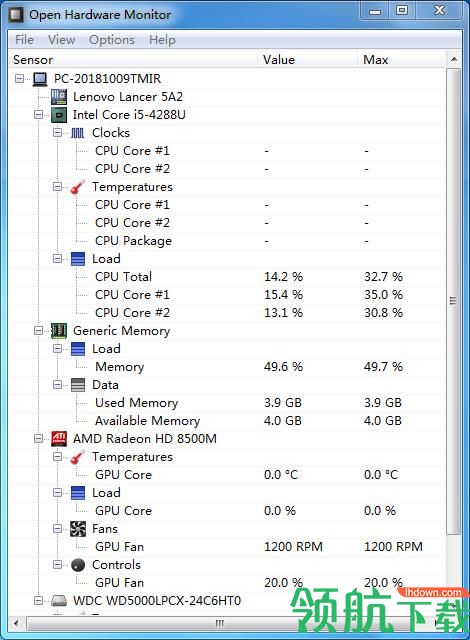Click the Sensor column header

(133, 60)
